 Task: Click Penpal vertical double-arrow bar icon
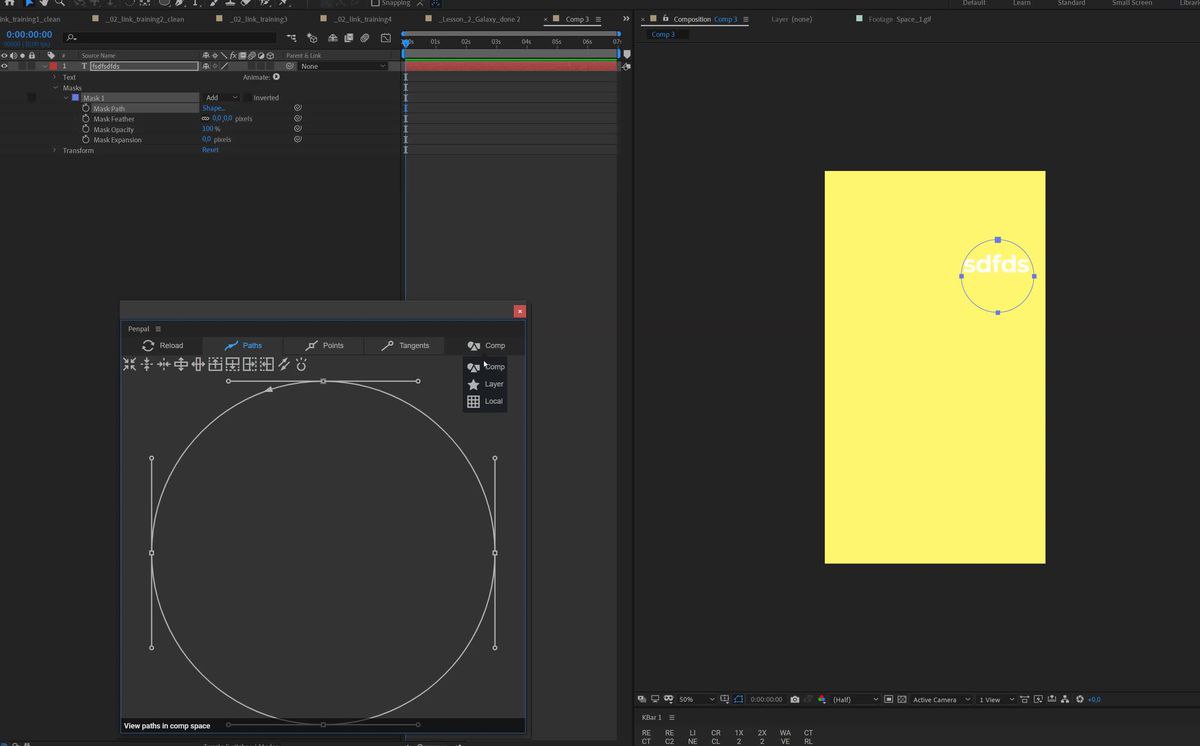[x=198, y=364]
